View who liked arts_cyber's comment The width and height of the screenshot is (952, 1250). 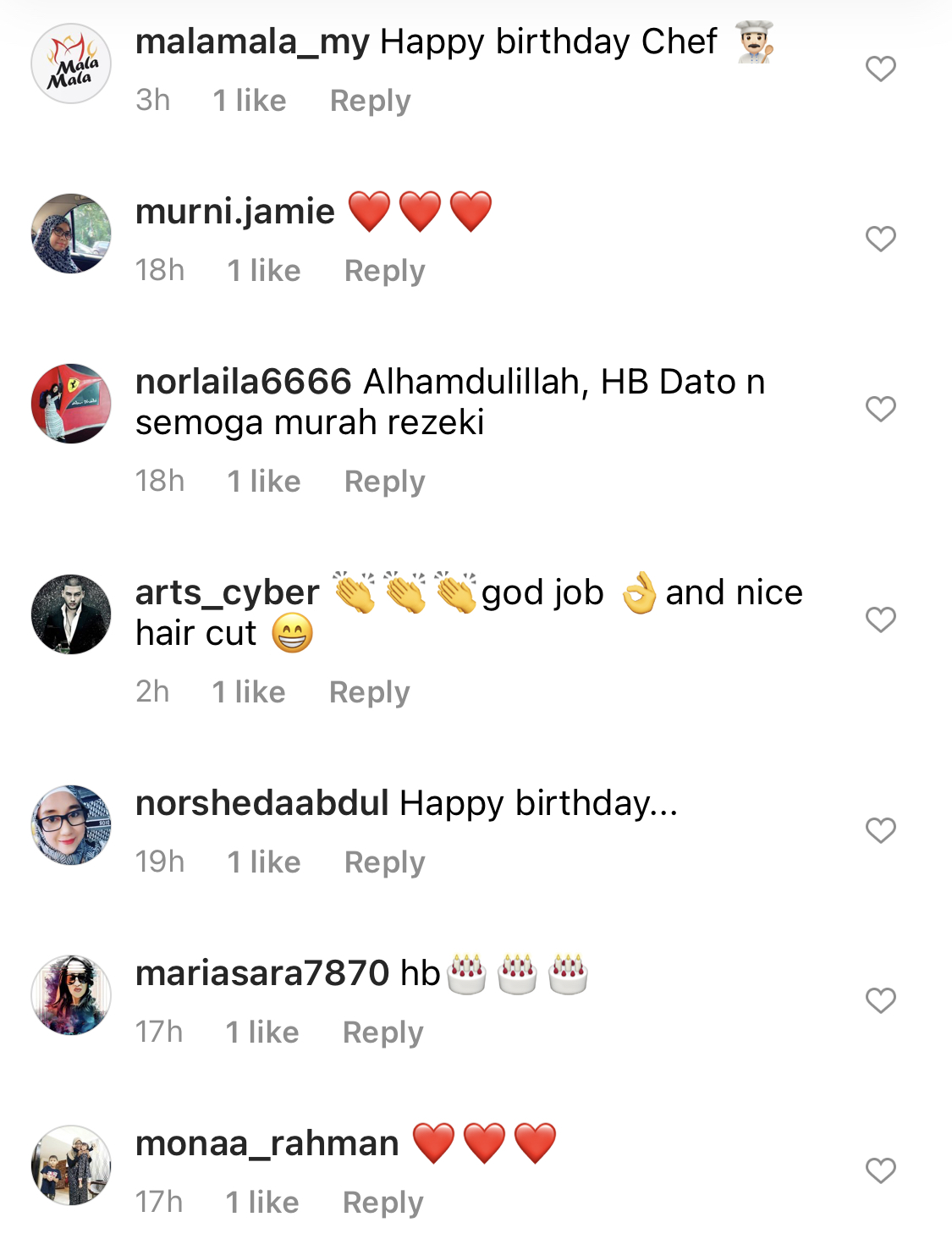click(x=249, y=692)
